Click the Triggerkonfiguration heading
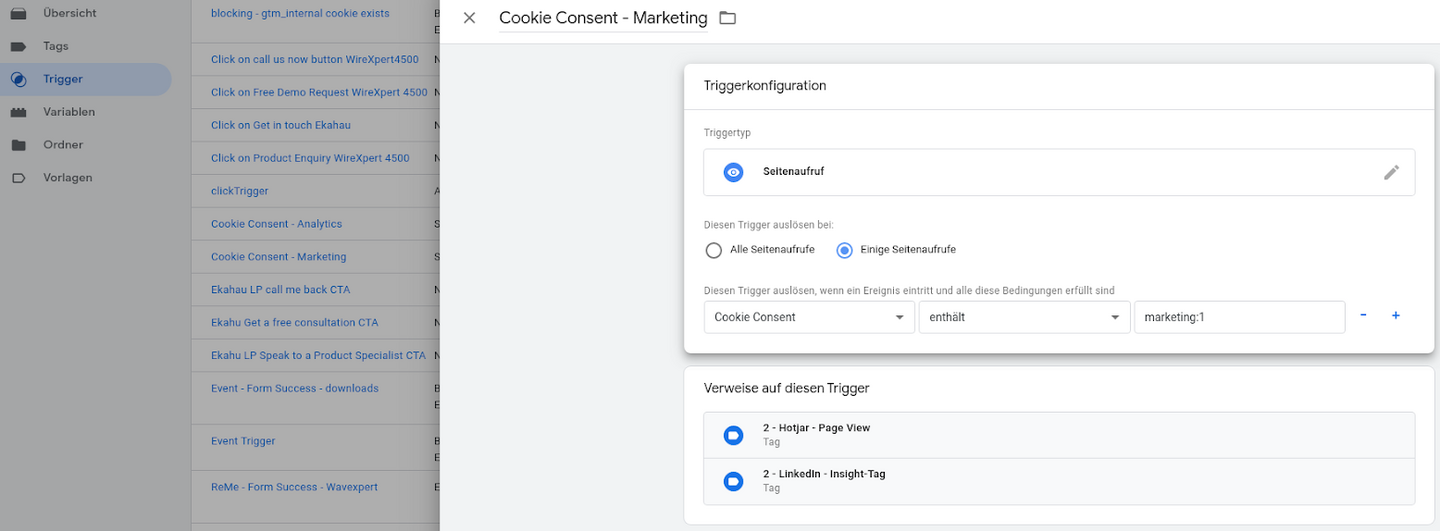1440x531 pixels. coord(765,86)
